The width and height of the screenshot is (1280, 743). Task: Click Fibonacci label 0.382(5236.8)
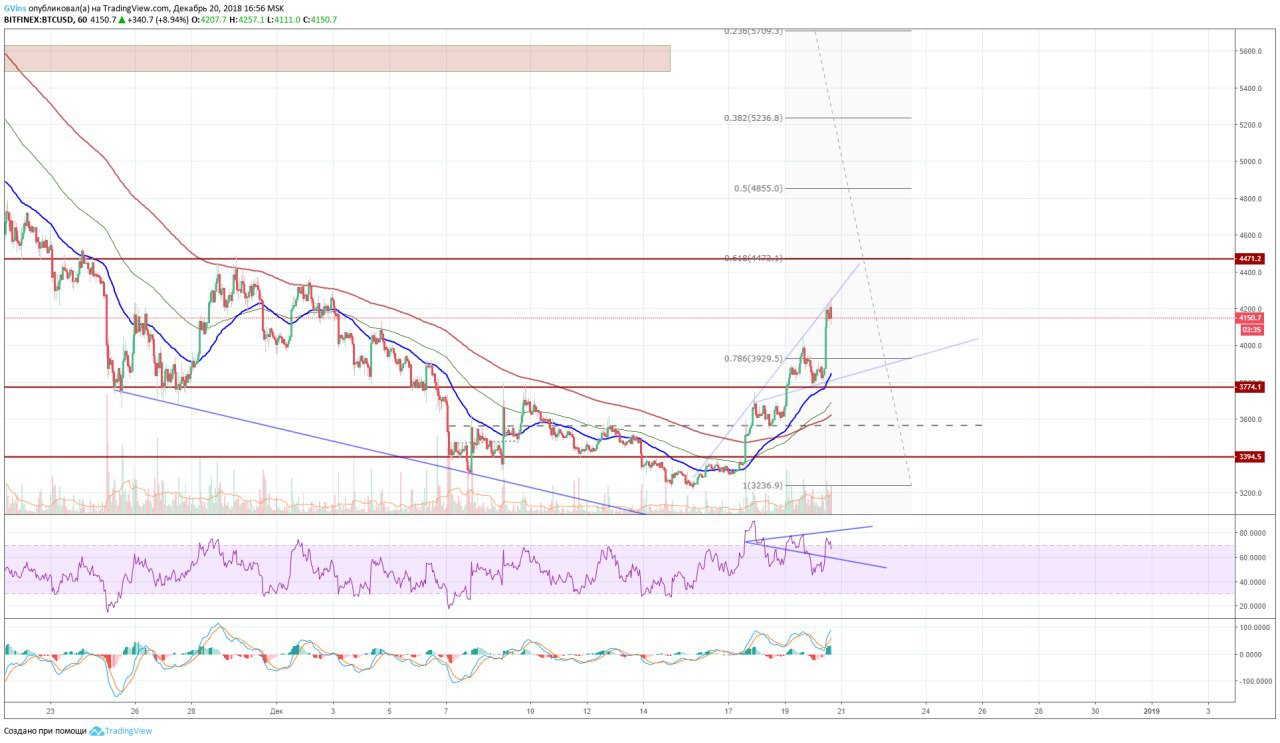(753, 118)
